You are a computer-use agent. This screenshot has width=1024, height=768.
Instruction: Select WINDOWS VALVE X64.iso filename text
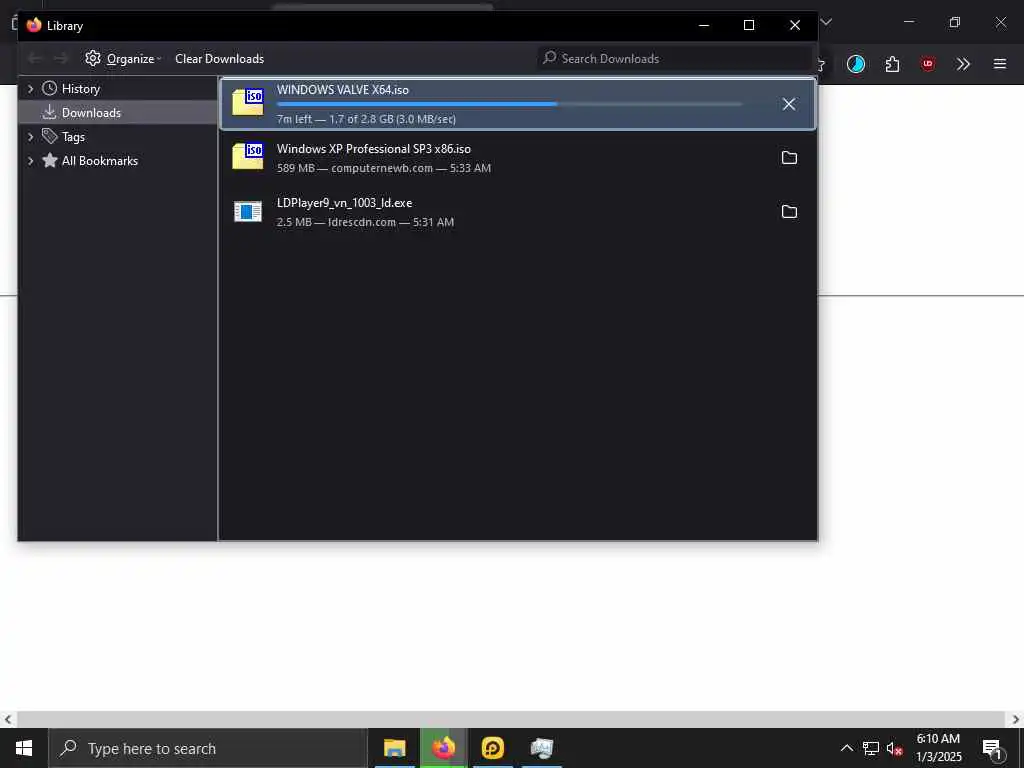tap(343, 90)
